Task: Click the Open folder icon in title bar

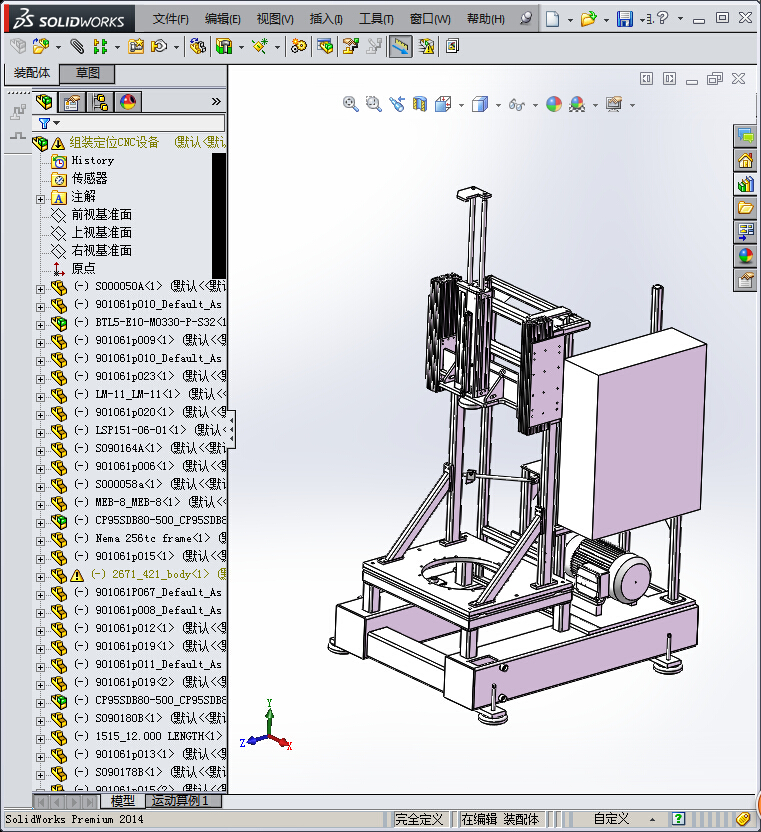Action: pyautogui.click(x=588, y=19)
